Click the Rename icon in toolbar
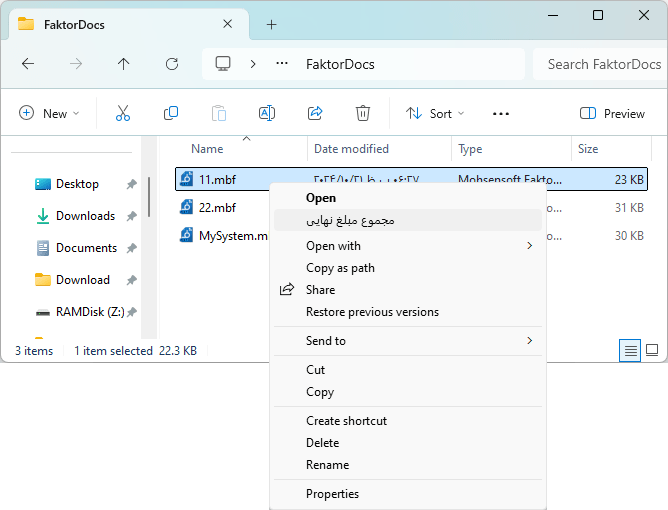 click(267, 114)
